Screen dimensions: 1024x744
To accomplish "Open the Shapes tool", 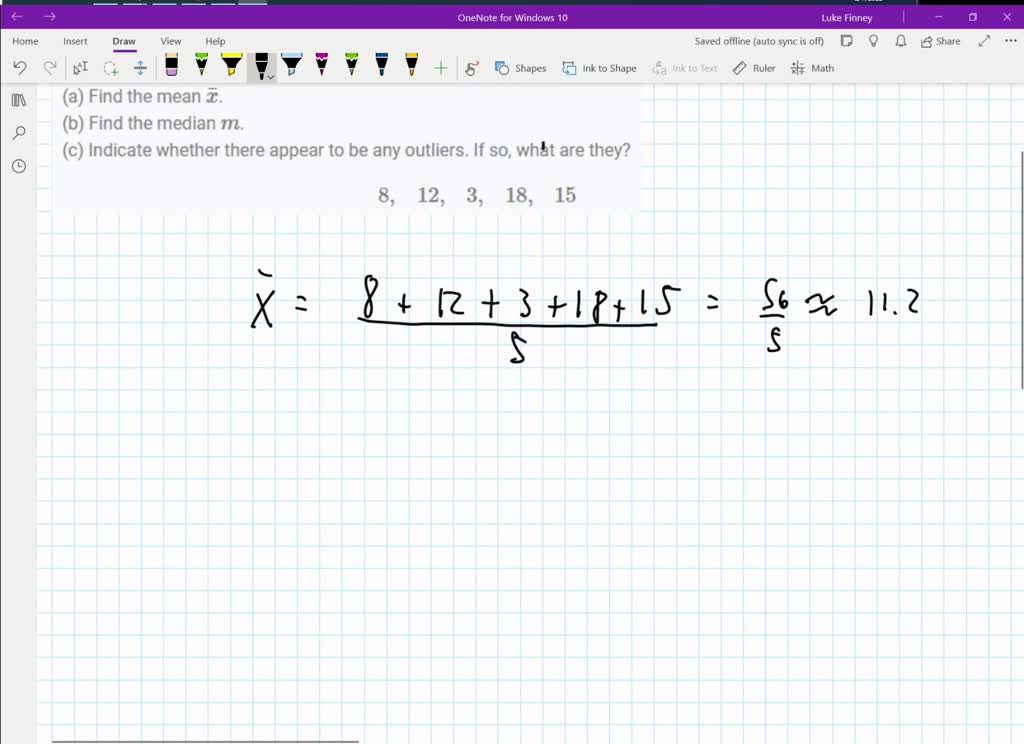I will (521, 67).
